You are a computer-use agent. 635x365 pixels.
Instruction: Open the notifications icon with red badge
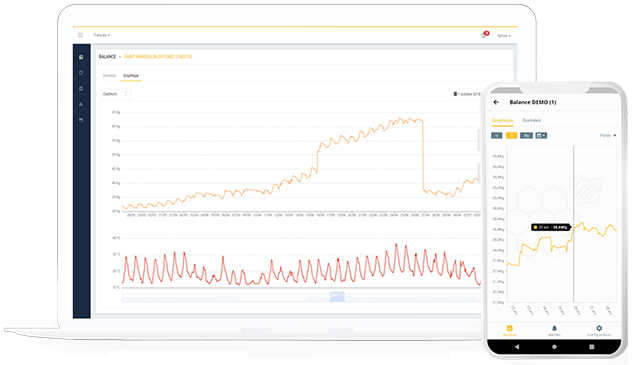click(x=485, y=35)
